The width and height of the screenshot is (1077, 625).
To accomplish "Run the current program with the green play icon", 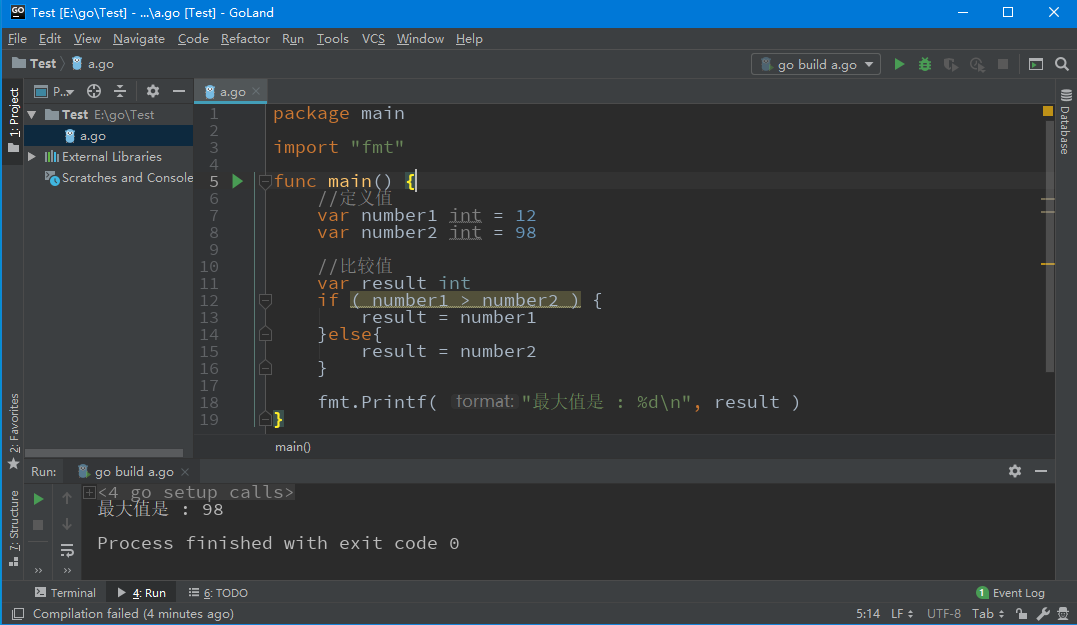I will (899, 63).
